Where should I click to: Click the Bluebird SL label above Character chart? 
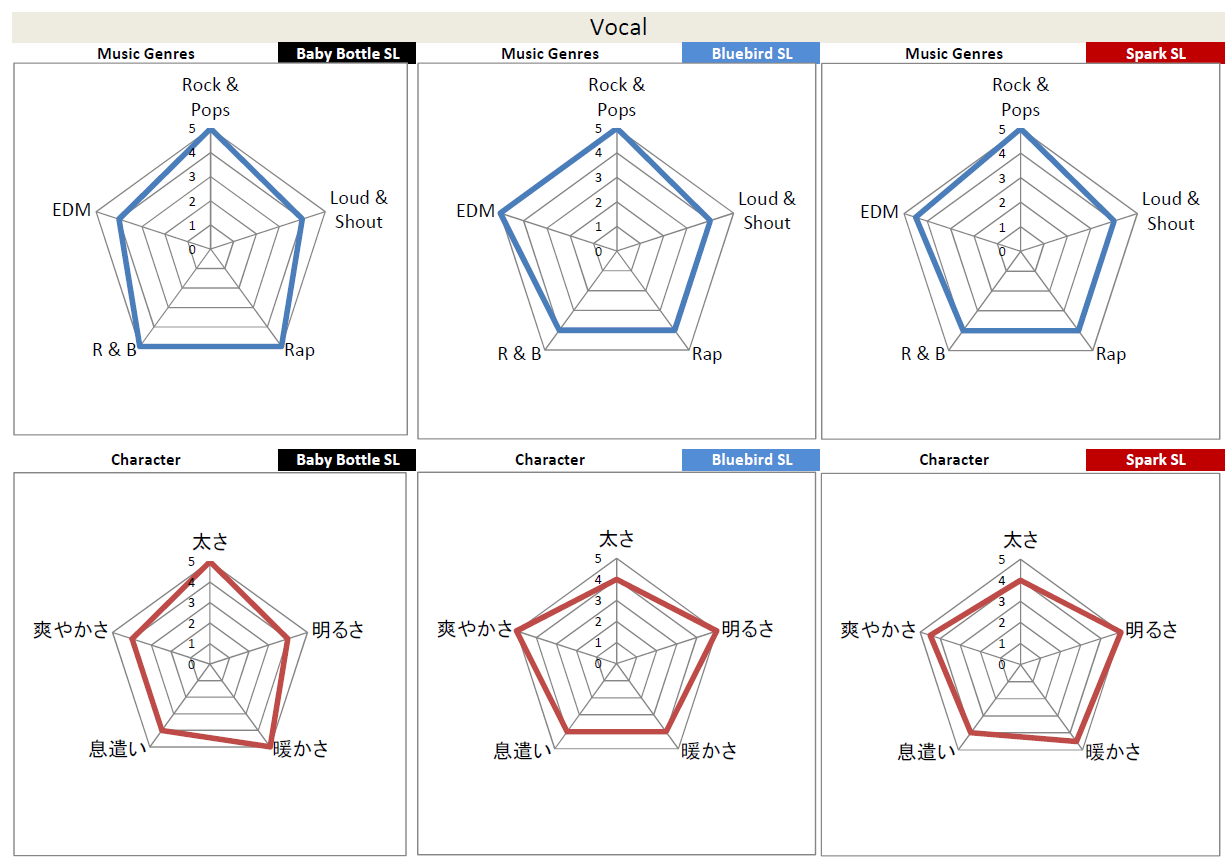pos(751,460)
